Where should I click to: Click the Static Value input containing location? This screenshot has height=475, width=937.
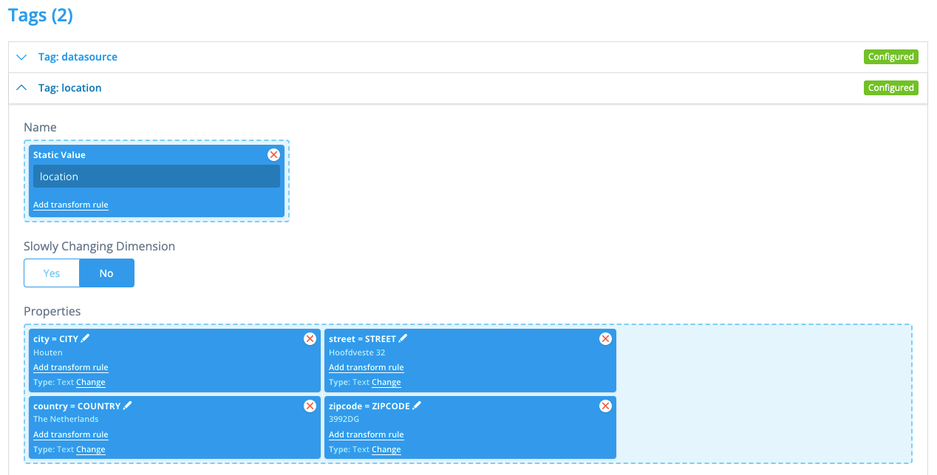coord(156,177)
